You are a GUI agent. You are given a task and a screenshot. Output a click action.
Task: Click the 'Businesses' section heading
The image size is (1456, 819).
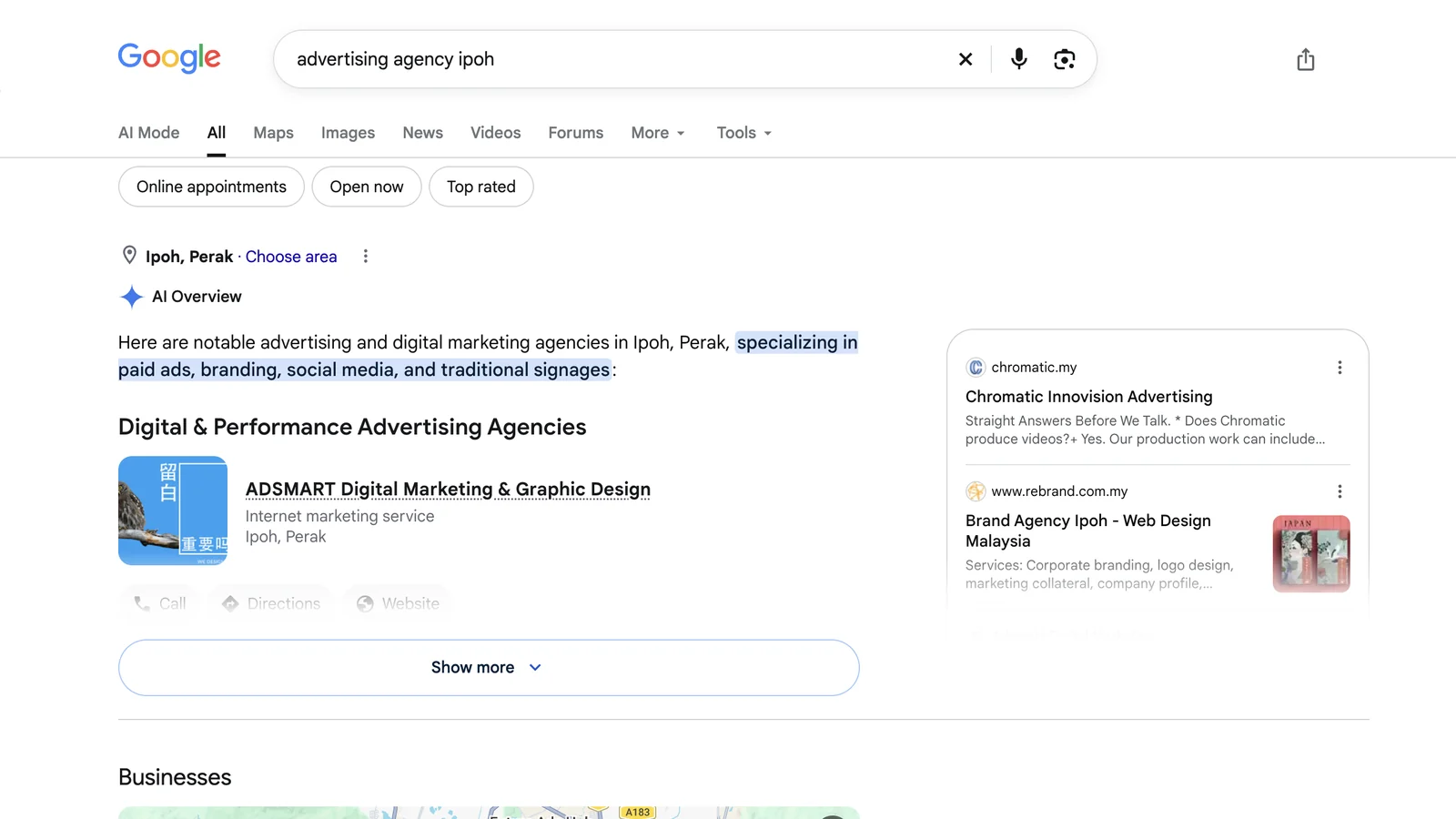tap(175, 777)
